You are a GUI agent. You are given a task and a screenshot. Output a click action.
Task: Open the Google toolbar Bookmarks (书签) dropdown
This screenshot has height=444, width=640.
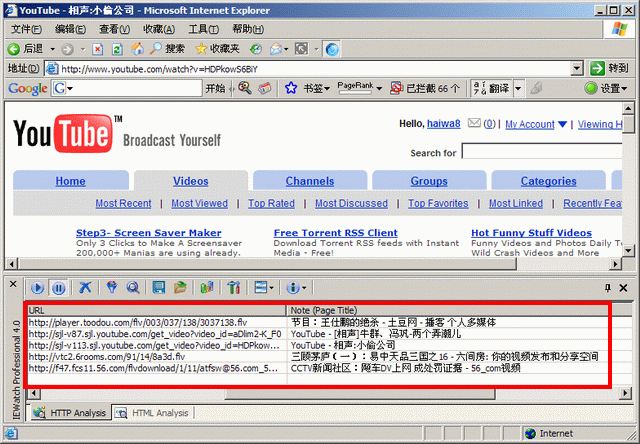(308, 88)
